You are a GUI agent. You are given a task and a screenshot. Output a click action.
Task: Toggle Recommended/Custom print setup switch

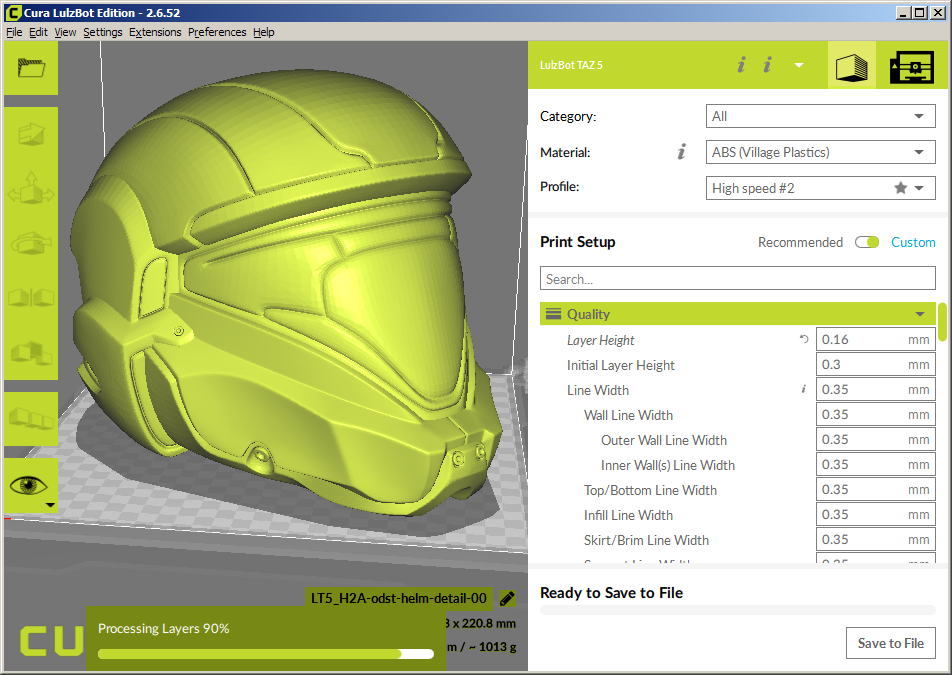pyautogui.click(x=867, y=242)
